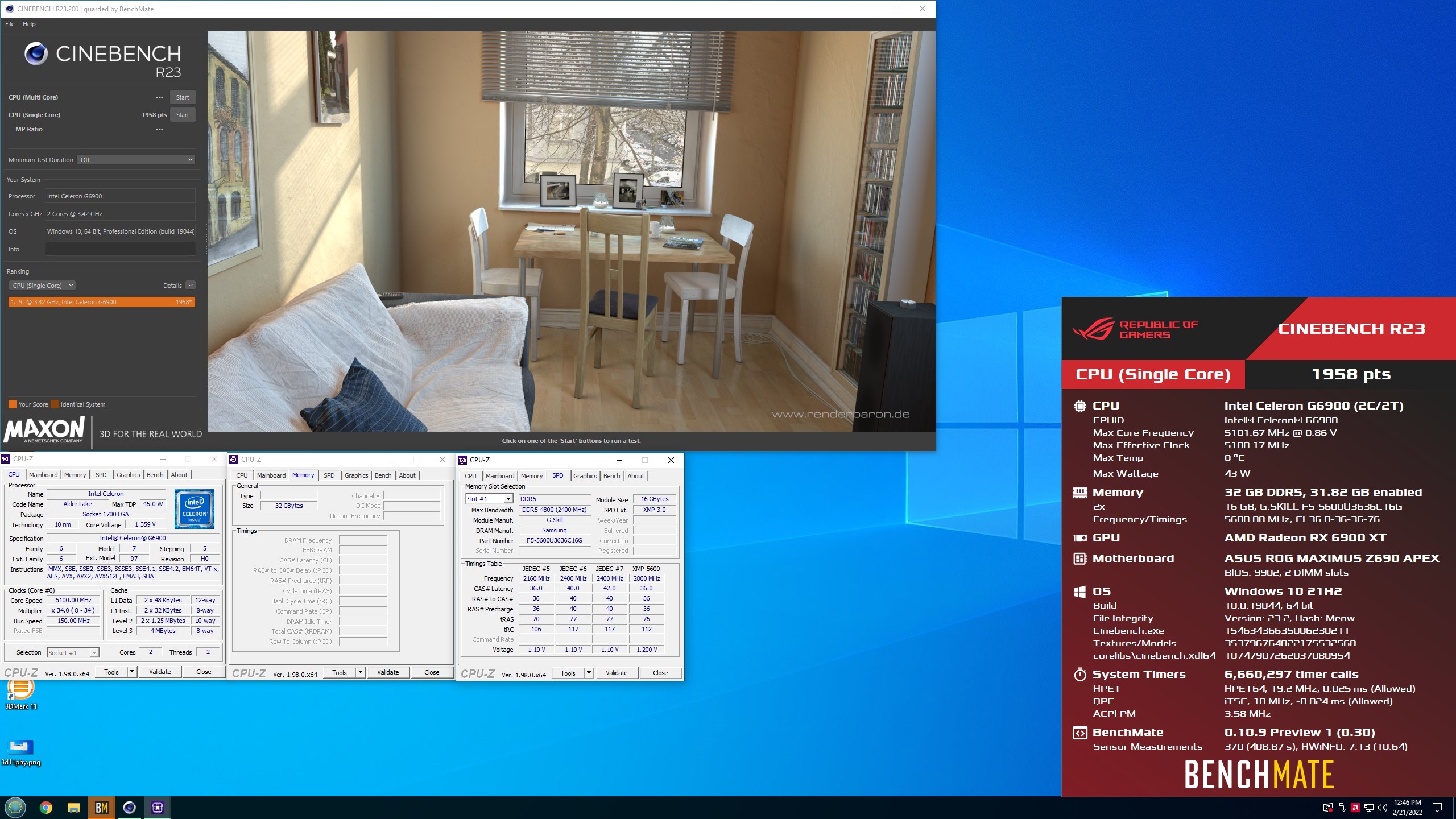The image size is (1456, 819).
Task: Click the Memory Size 32 GBytes field
Action: 289,506
